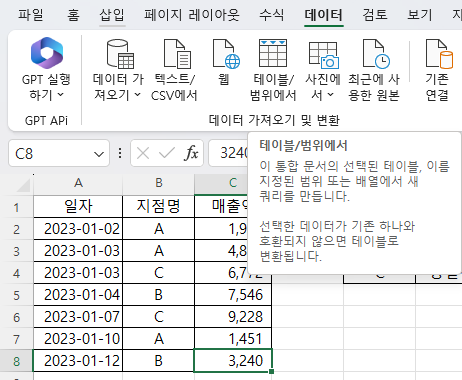Viewport: 462px width, 380px height.
Task: Click the formula bar confirm checkmark
Action: pyautogui.click(x=167, y=153)
